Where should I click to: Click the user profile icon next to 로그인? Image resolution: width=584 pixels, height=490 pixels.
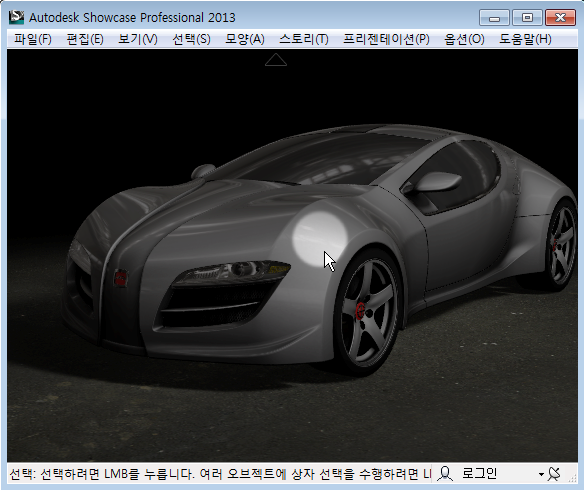tap(445, 474)
